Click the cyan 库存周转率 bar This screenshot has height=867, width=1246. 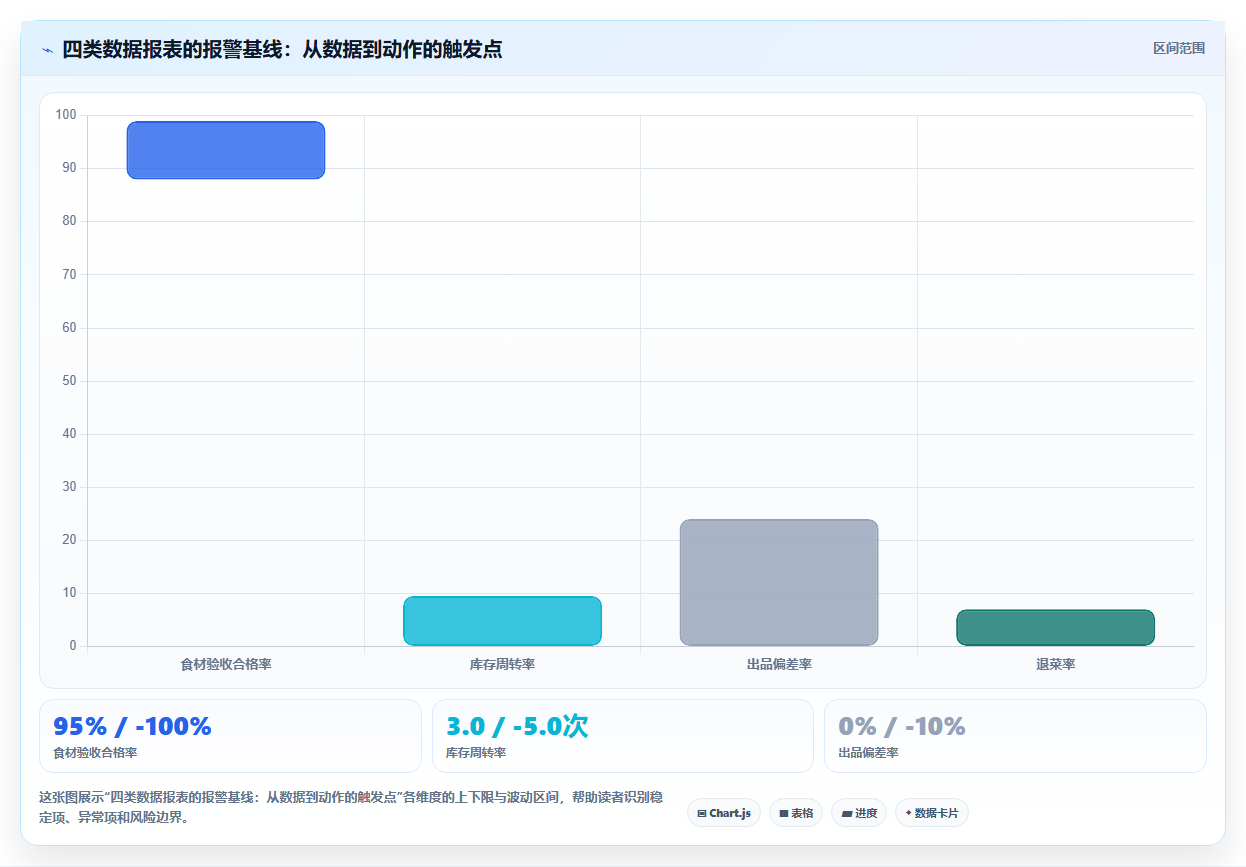[x=502, y=621]
